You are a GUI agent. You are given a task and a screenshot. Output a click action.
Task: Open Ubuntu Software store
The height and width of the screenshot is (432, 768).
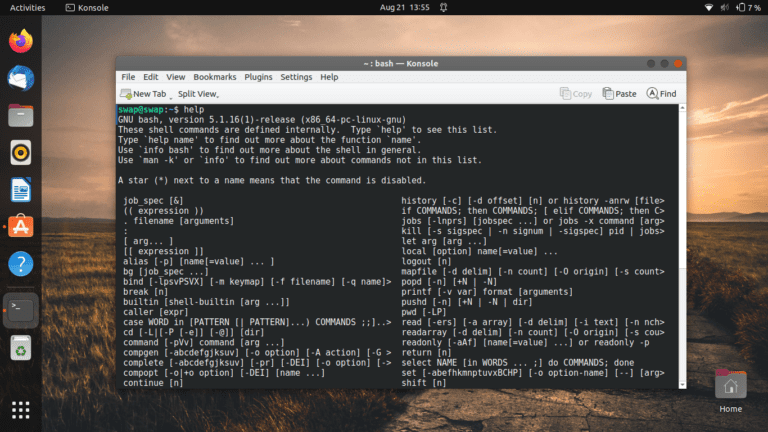click(20, 226)
